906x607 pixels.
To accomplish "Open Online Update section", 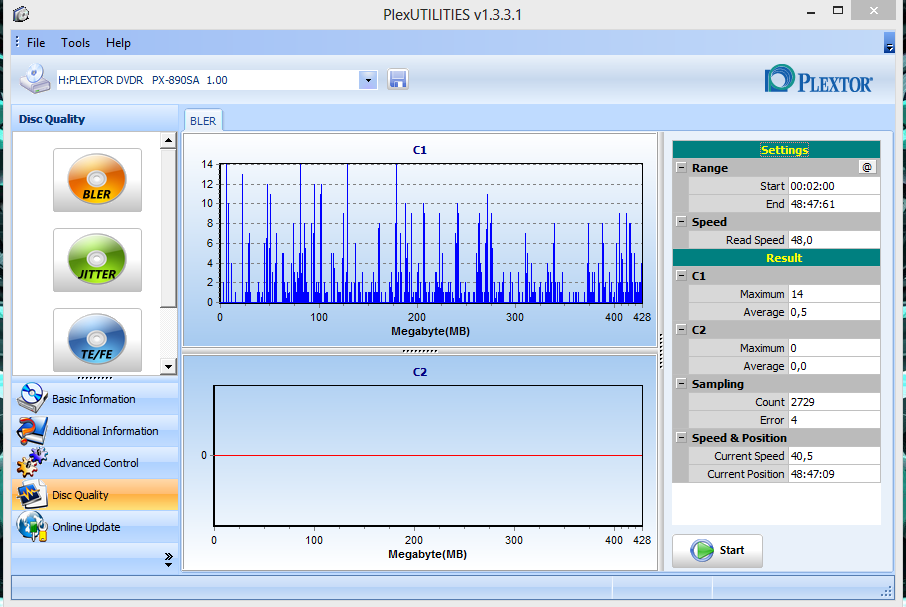I will (95, 527).
